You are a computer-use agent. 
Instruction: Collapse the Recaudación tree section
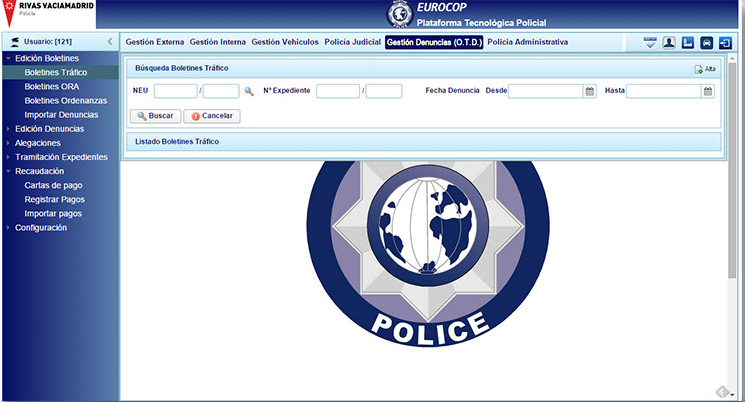[x=8, y=171]
